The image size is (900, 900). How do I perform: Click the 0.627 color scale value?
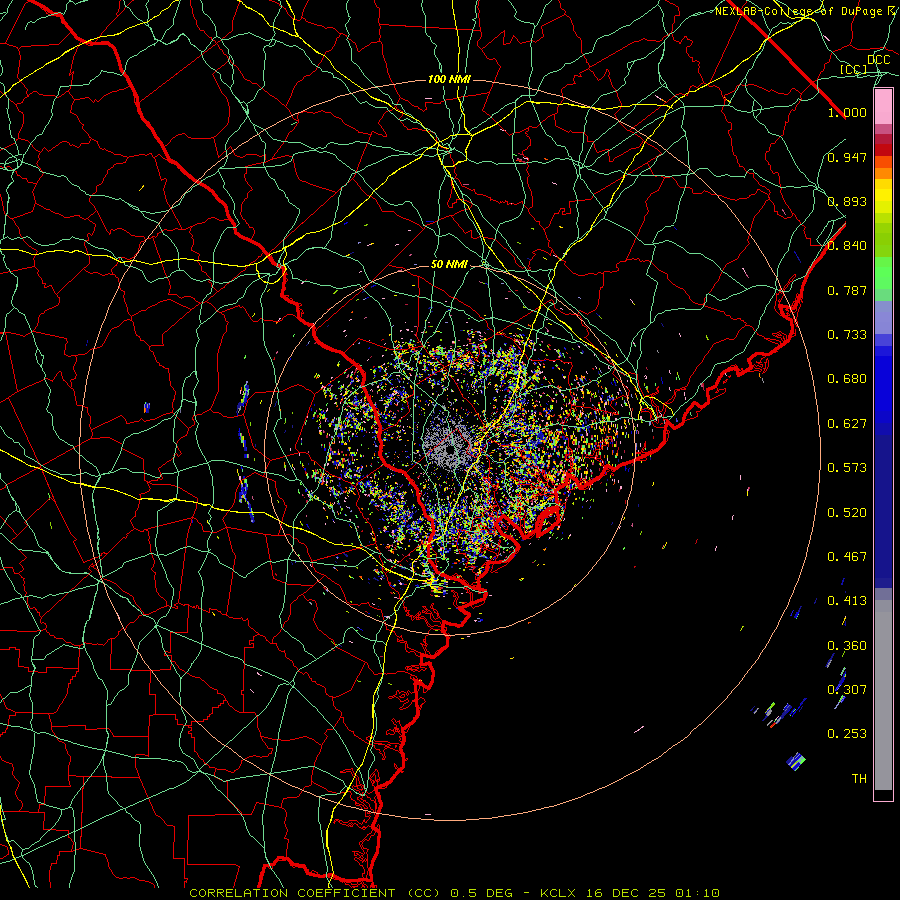click(847, 424)
